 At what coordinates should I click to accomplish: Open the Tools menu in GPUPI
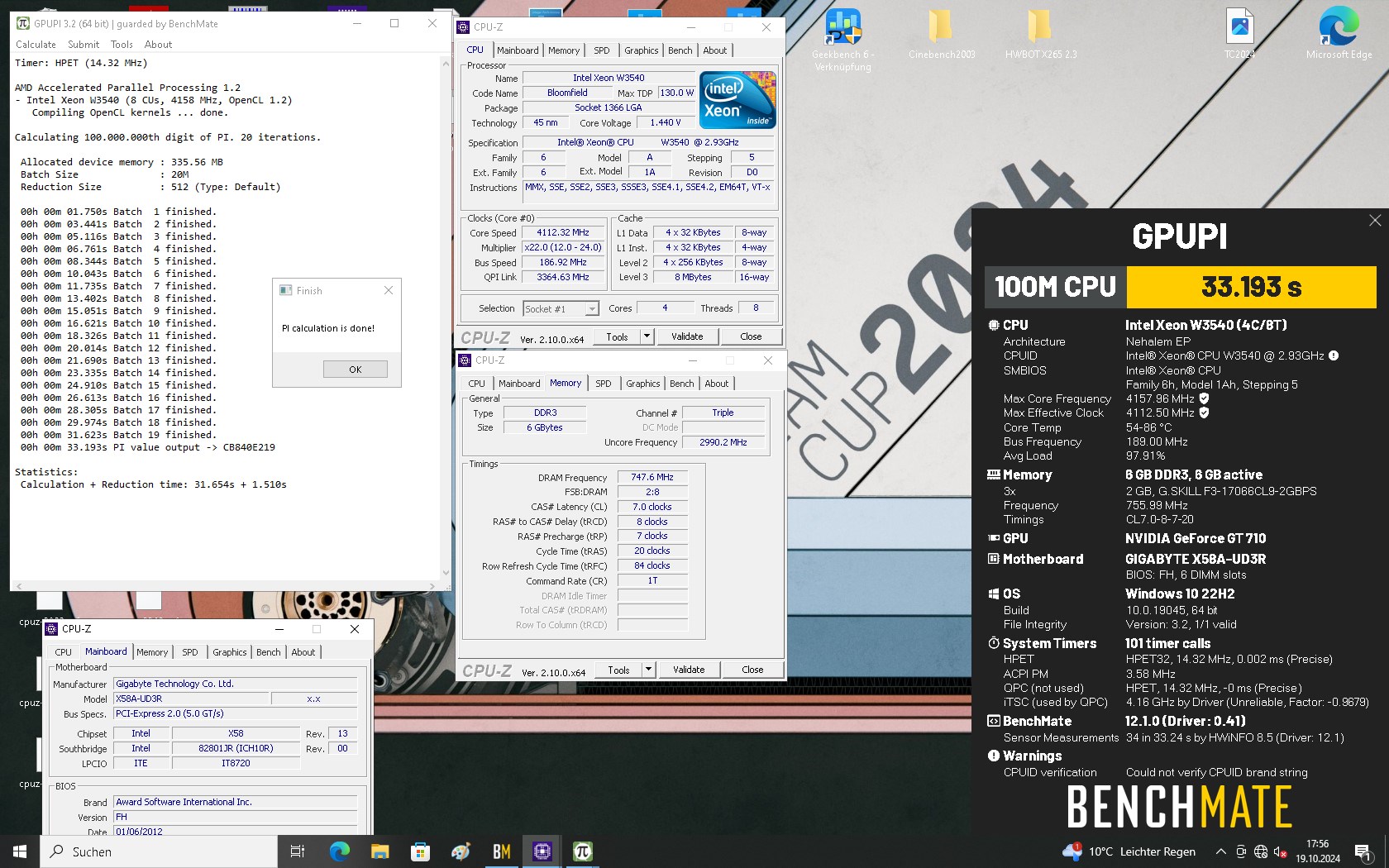122,45
